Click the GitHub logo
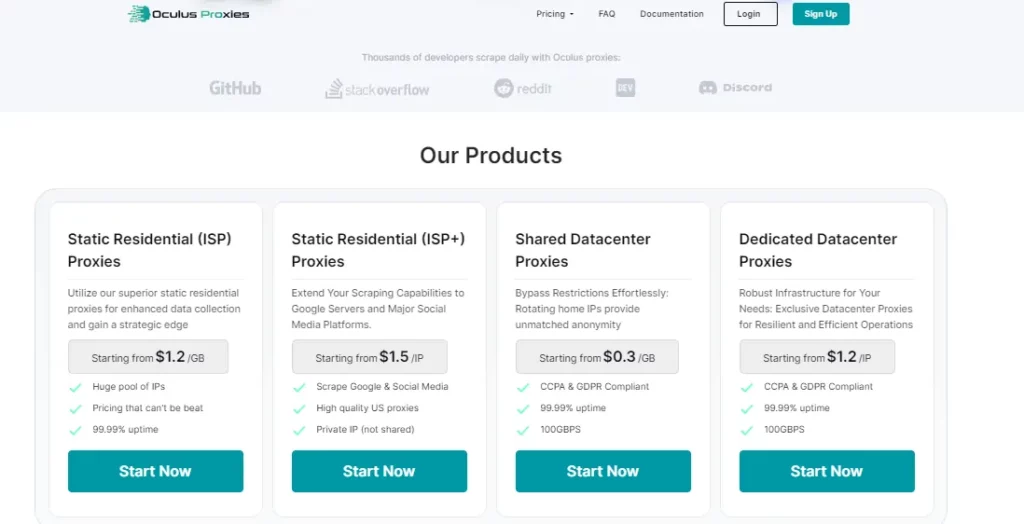Screen dimensions: 1024x524 pos(235,88)
